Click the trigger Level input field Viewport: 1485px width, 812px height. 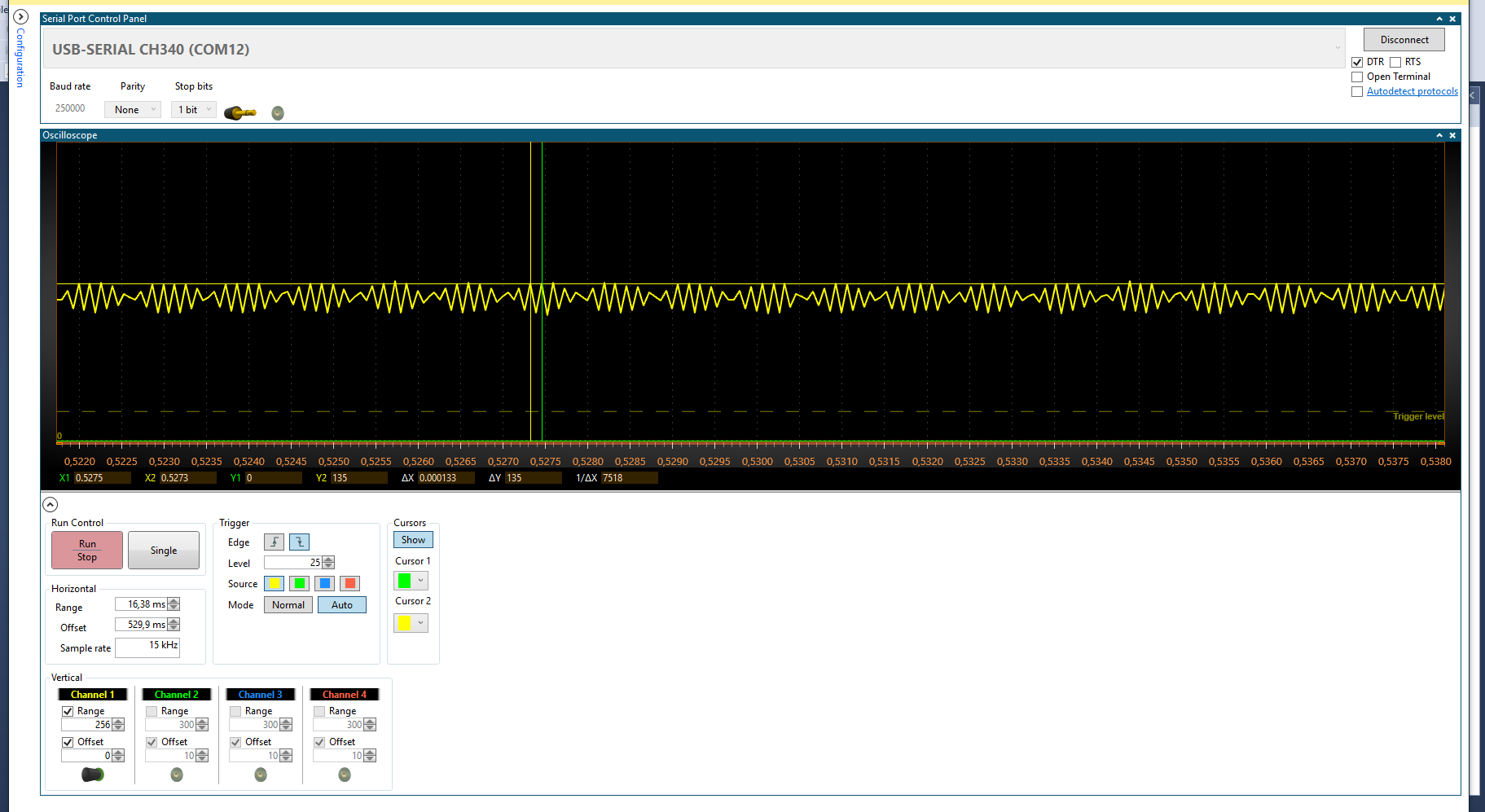294,563
